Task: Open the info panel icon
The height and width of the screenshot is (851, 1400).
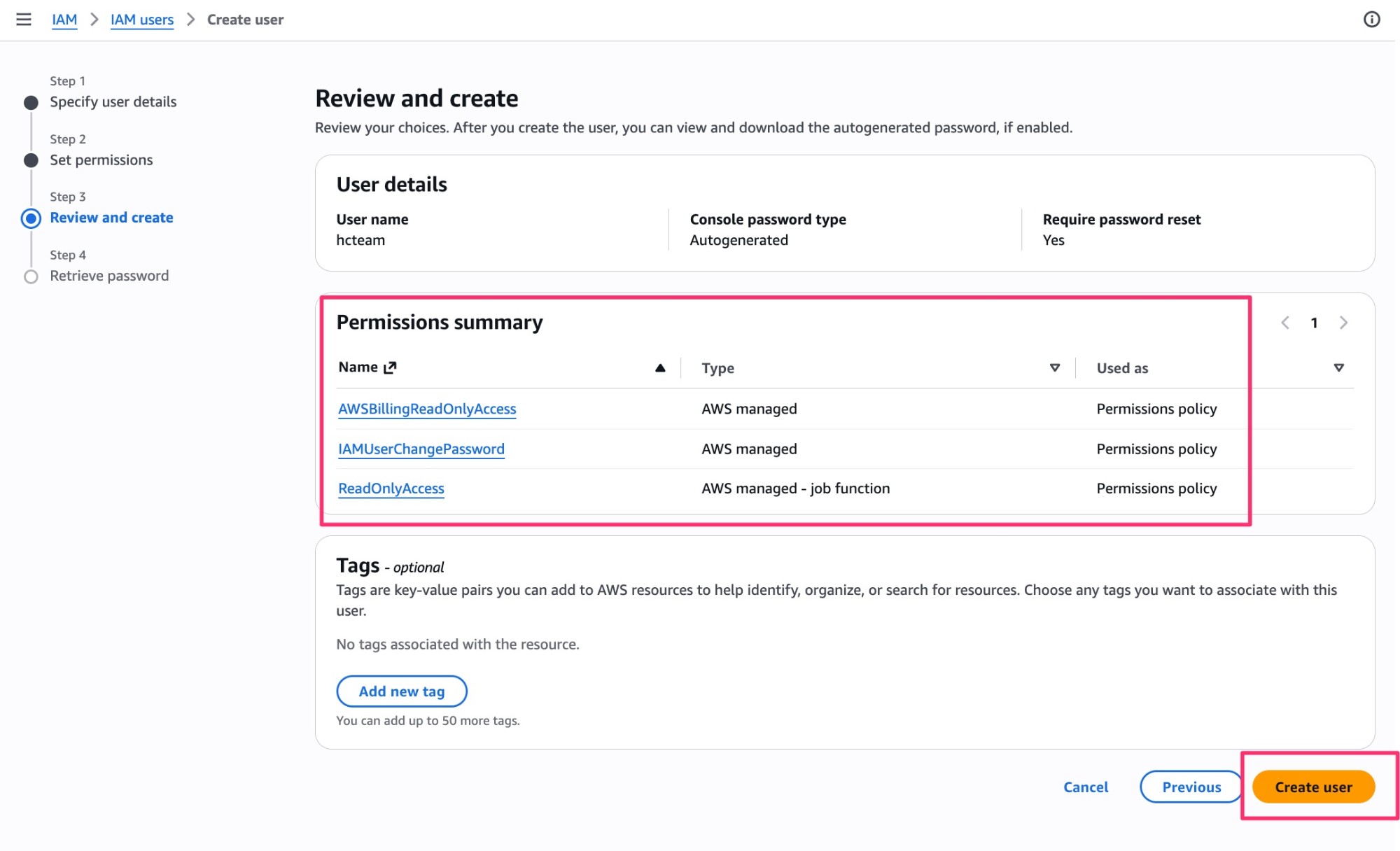Action: (1371, 20)
